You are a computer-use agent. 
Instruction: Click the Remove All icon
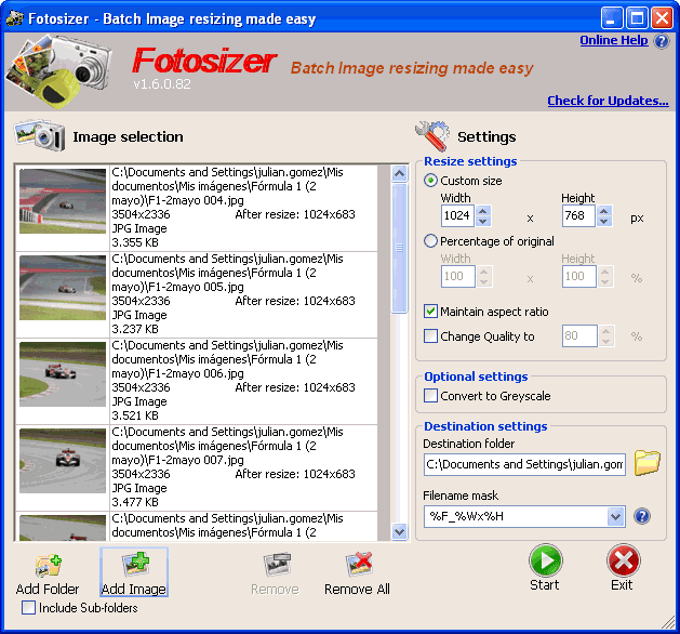pyautogui.click(x=359, y=564)
